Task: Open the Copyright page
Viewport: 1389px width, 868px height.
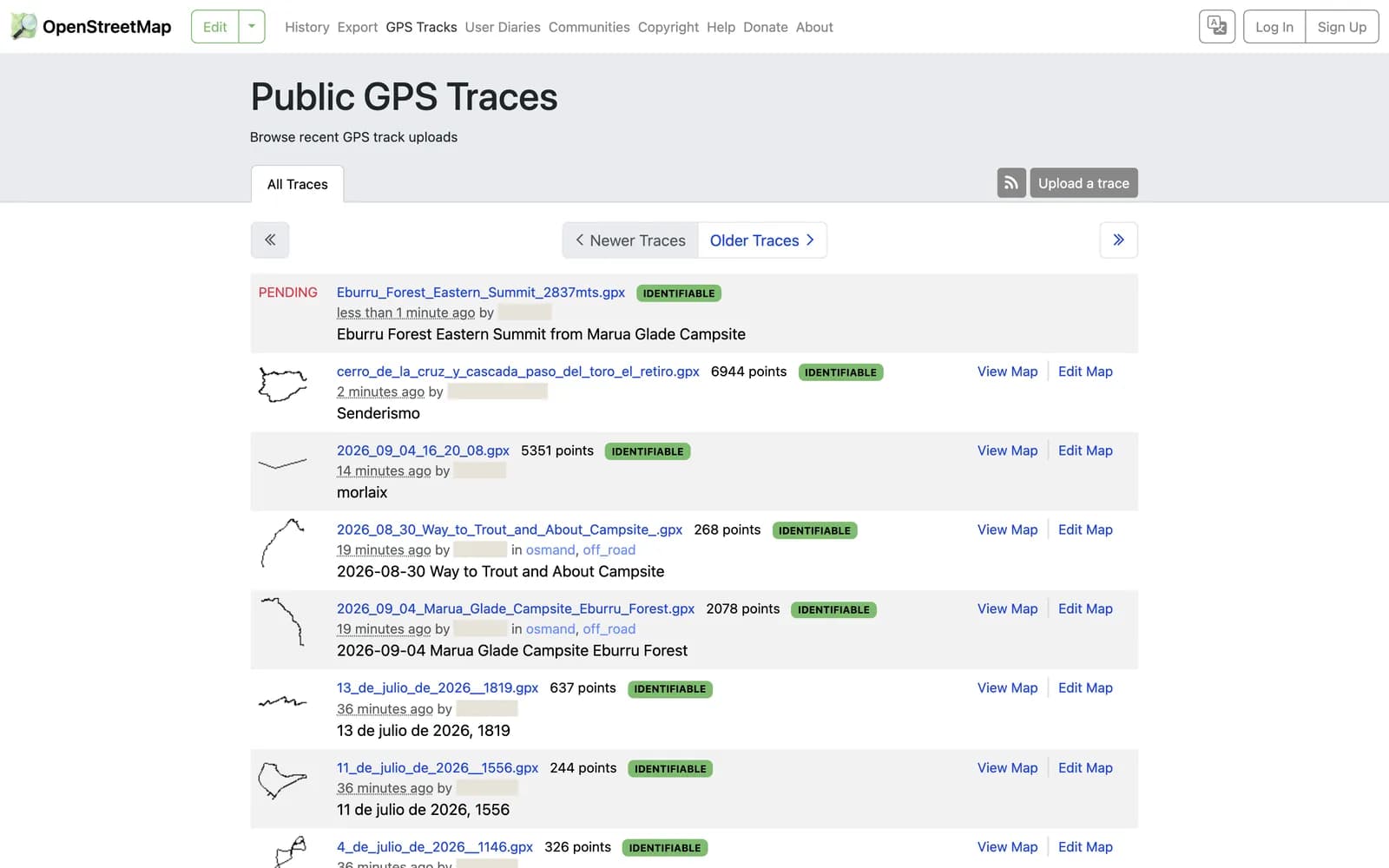Action: coord(668,27)
